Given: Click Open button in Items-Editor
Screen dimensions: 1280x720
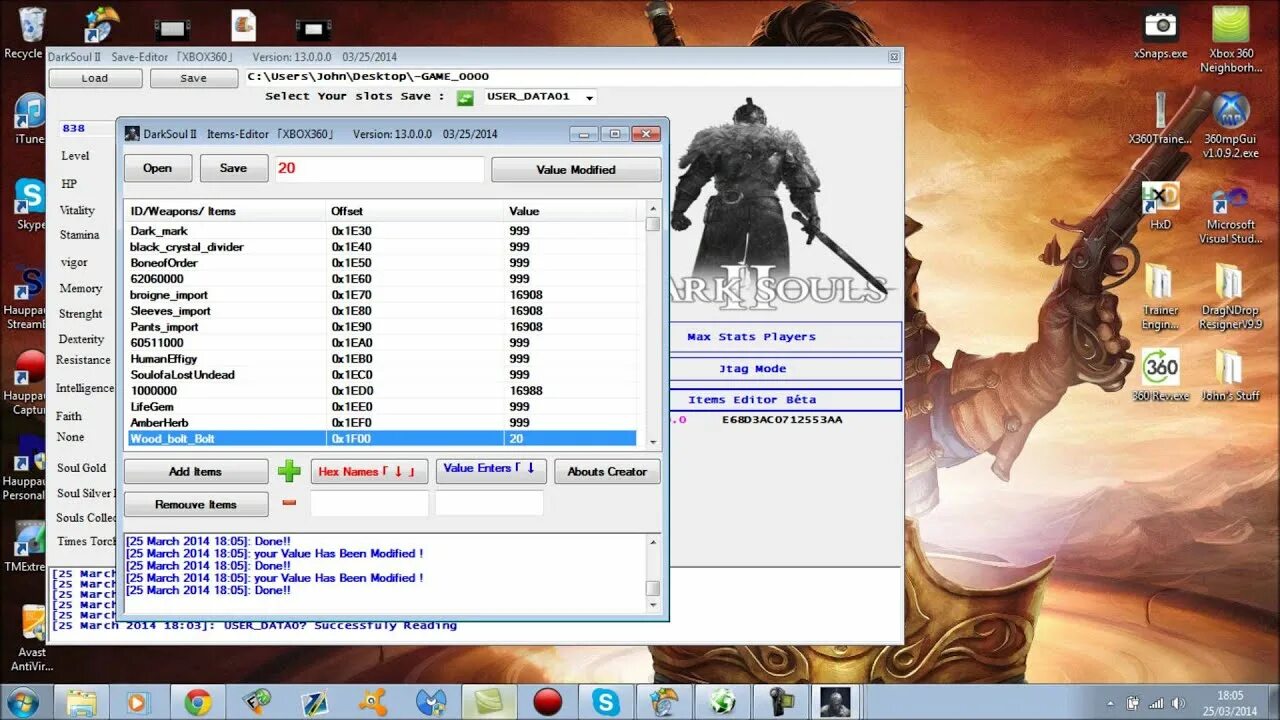Looking at the screenshot, I should (x=158, y=168).
